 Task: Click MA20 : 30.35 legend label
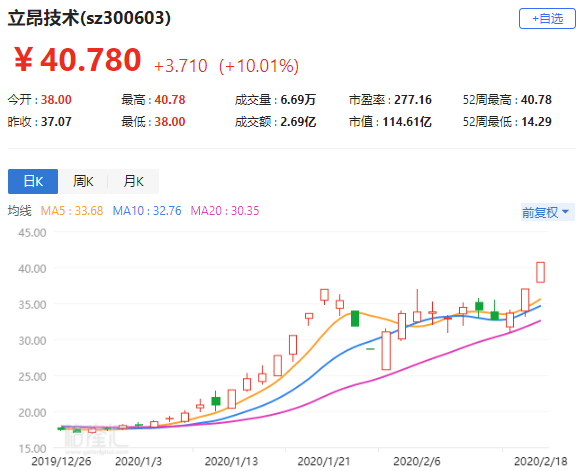225,211
